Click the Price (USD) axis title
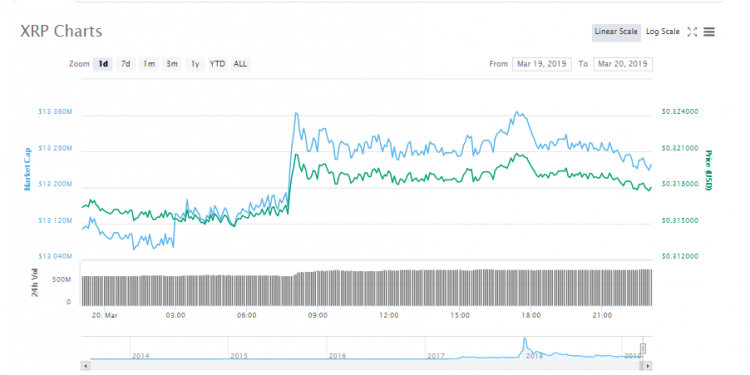 (x=708, y=170)
